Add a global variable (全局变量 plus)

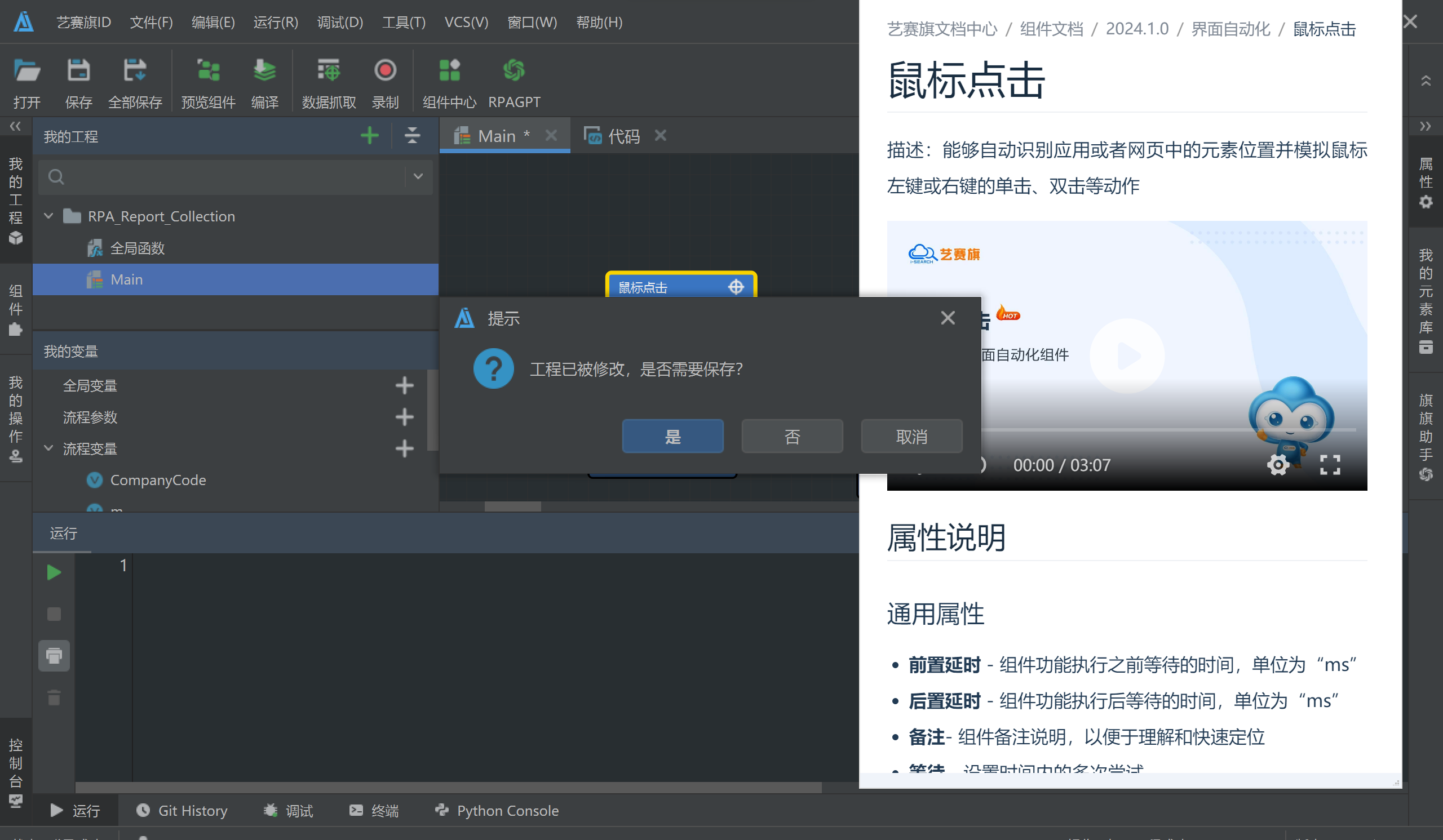click(404, 385)
